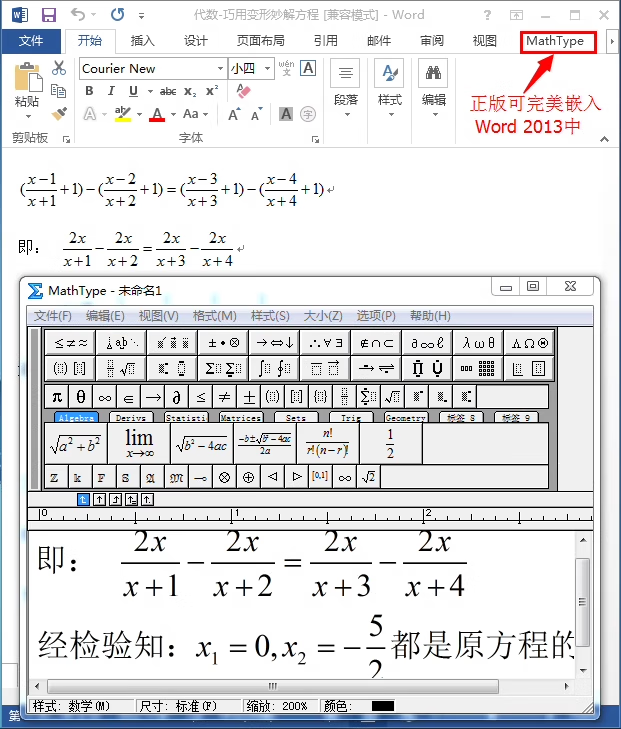Insert the π symbol from small bar

57,397
